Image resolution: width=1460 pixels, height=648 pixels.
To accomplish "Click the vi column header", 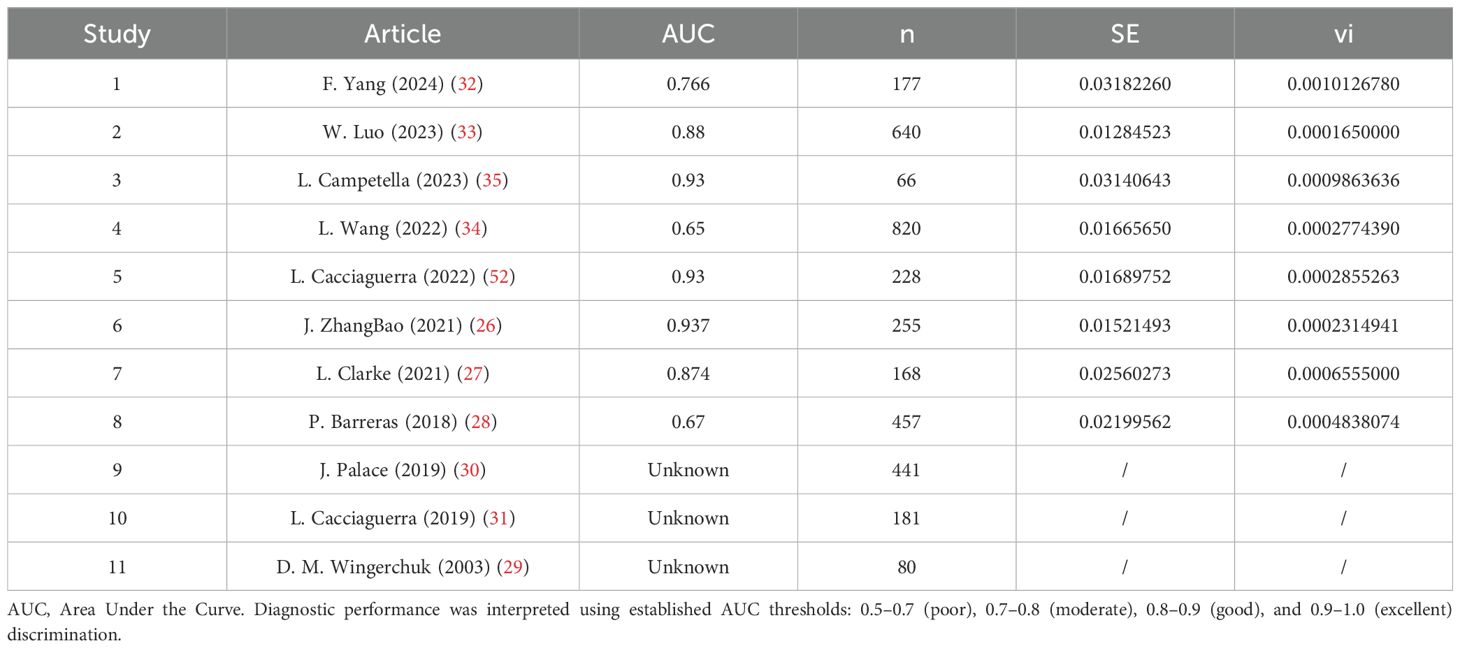I will point(1343,34).
